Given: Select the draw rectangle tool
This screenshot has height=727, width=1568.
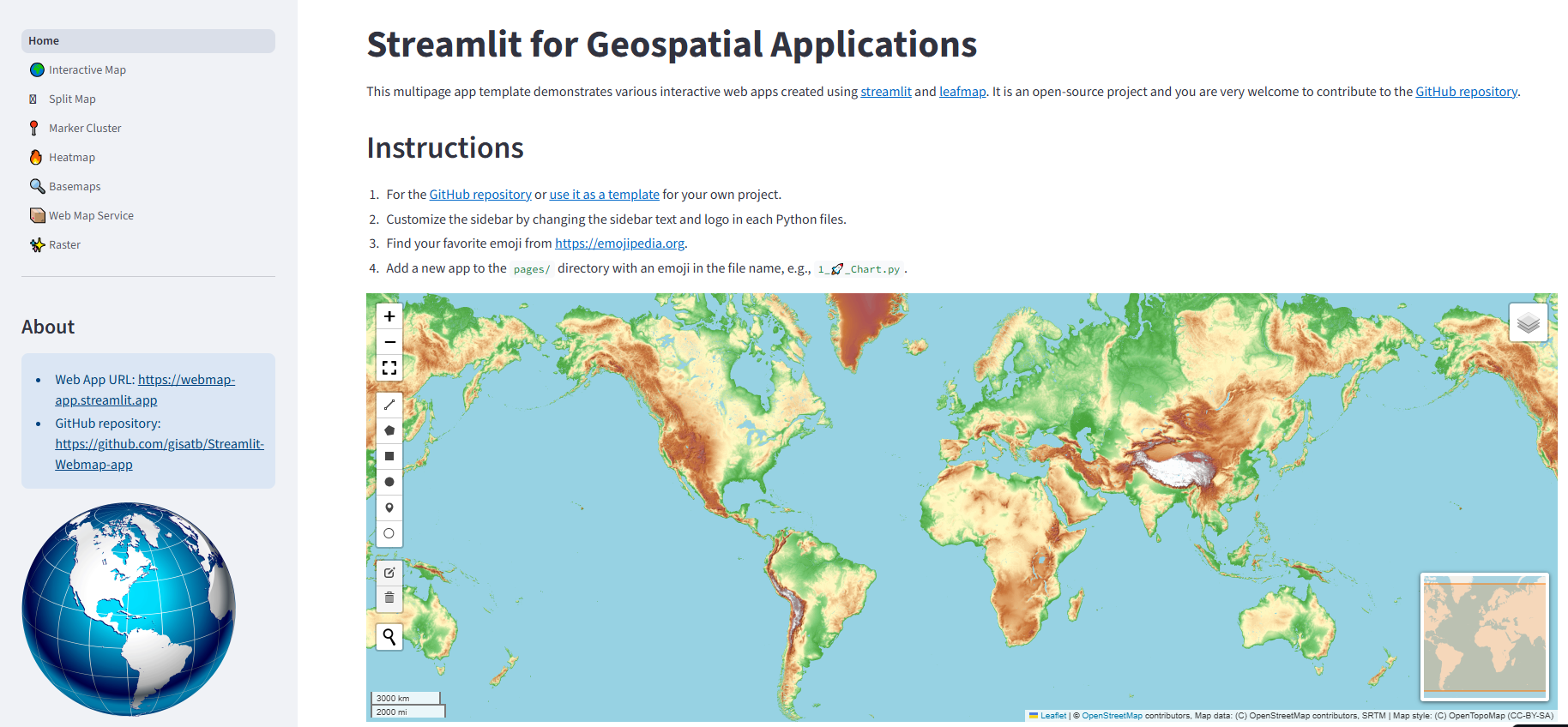Looking at the screenshot, I should (389, 456).
